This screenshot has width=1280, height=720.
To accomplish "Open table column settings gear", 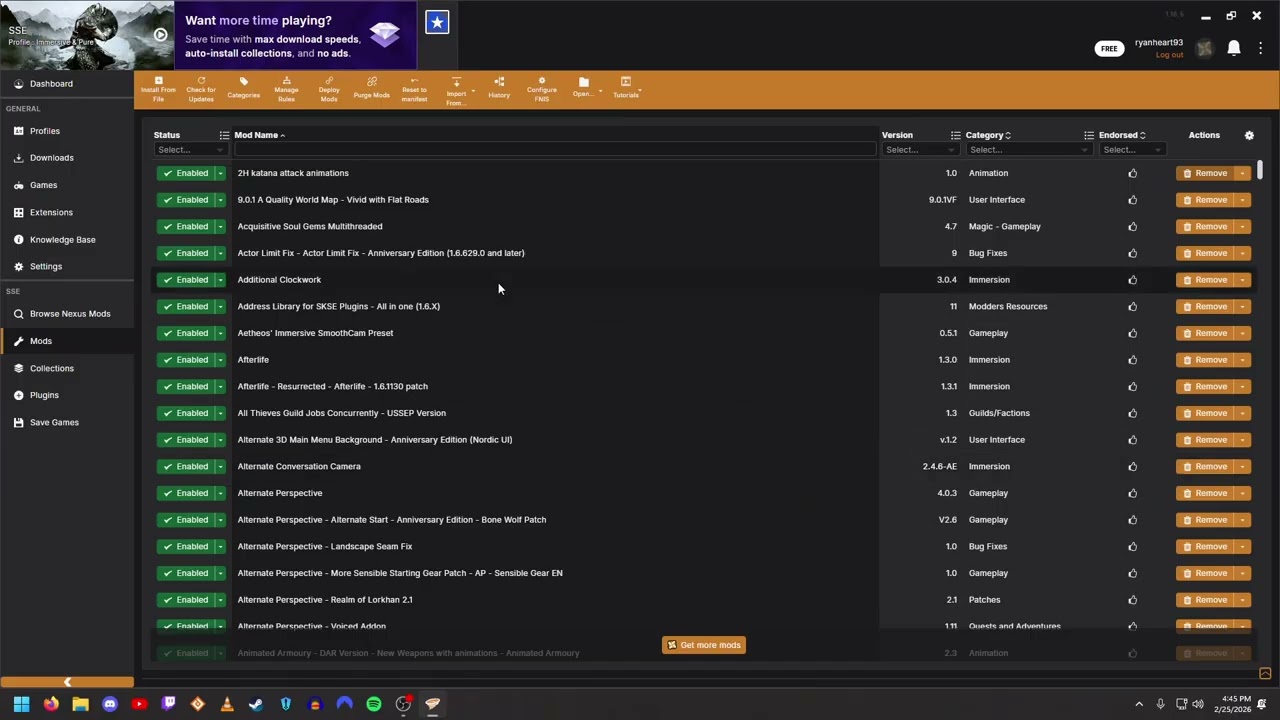I will tap(1249, 135).
